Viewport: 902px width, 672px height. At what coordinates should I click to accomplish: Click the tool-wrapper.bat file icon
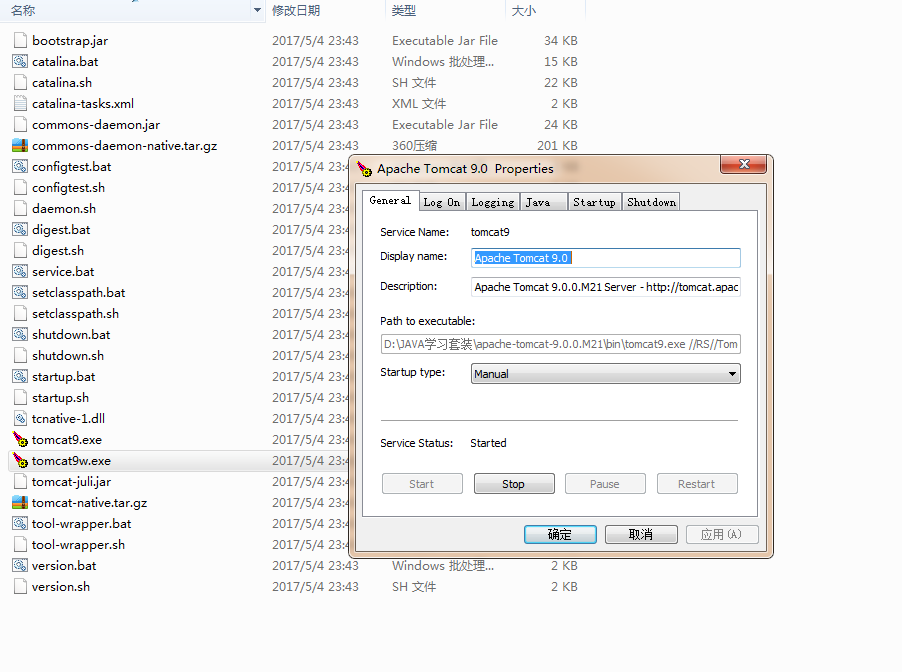click(20, 524)
